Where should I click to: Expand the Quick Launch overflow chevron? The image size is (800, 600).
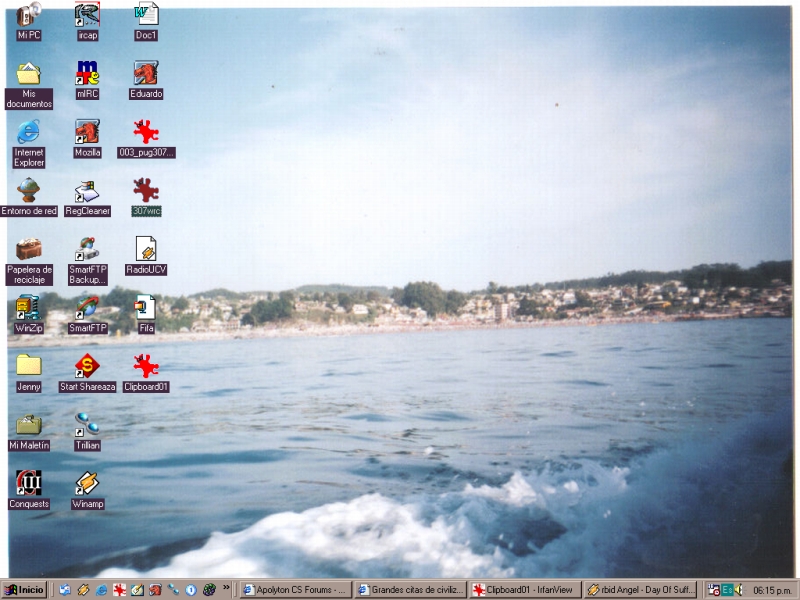226,589
